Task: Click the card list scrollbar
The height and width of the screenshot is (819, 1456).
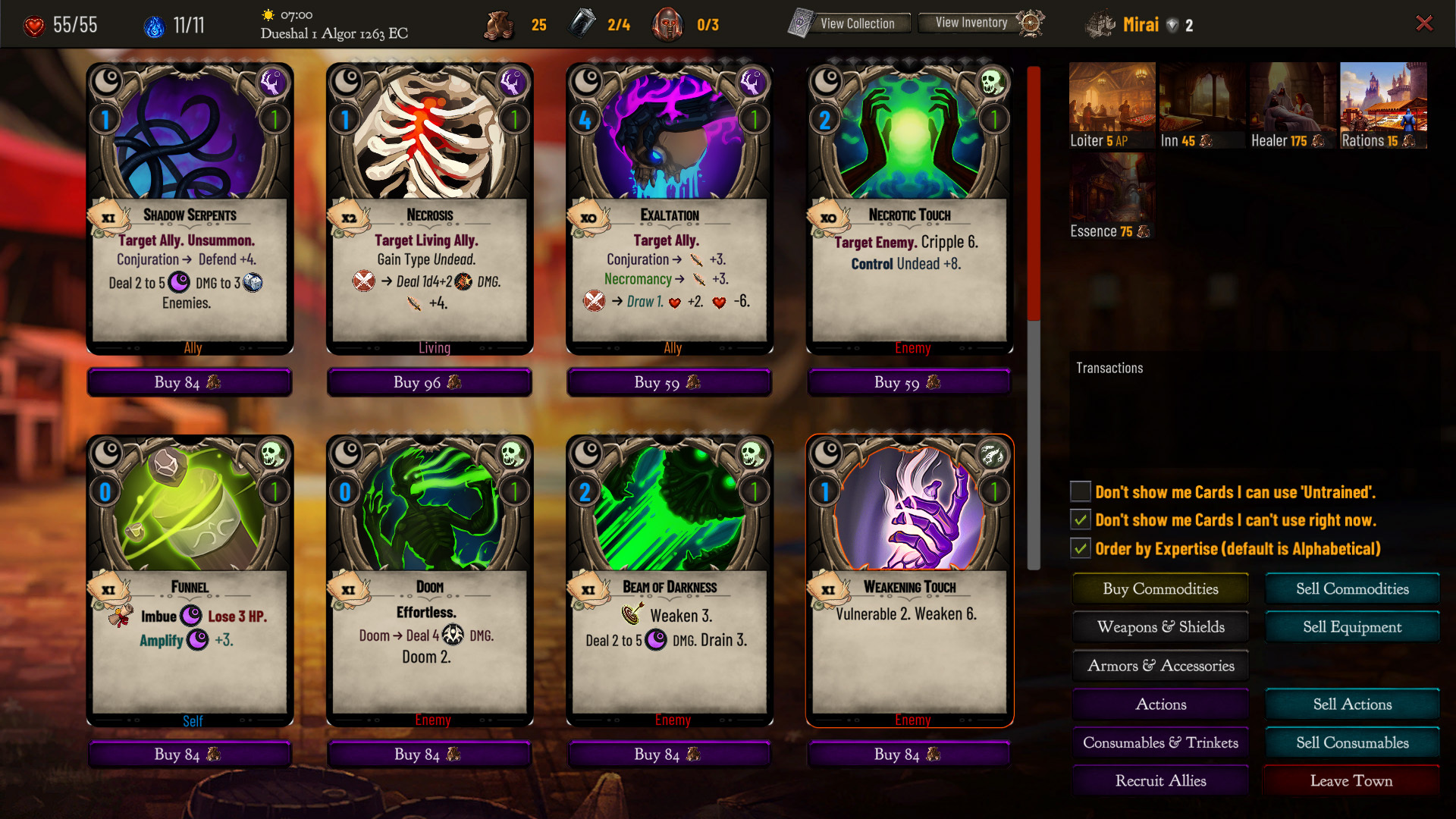Action: pos(1033,317)
